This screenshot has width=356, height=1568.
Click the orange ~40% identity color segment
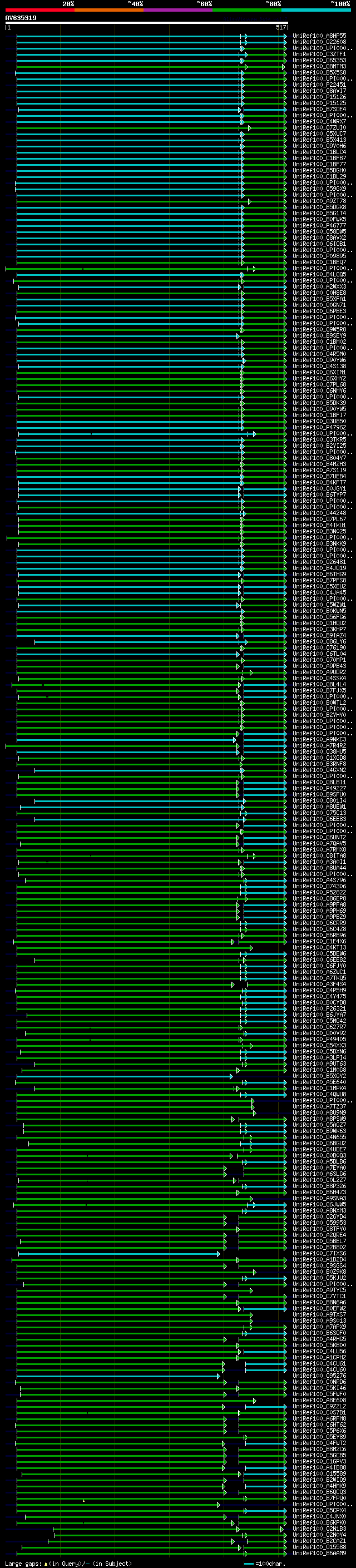click(109, 10)
